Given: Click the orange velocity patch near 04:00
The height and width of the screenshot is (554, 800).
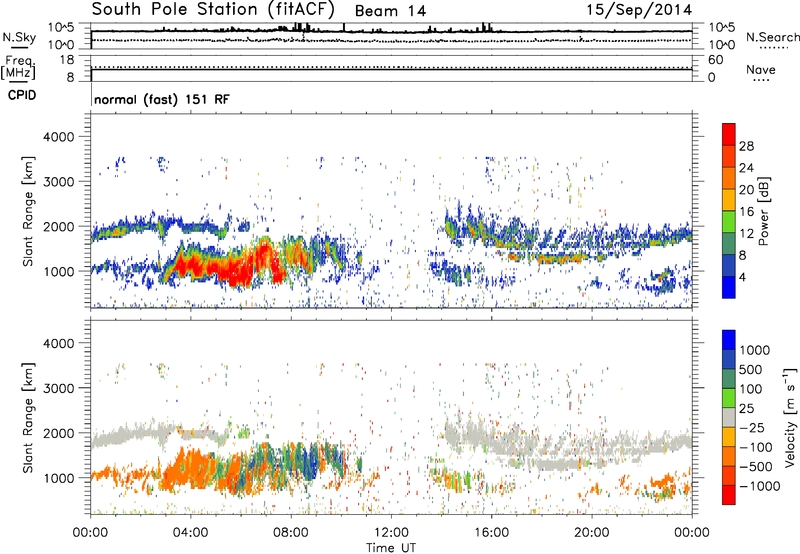Looking at the screenshot, I should (x=190, y=469).
